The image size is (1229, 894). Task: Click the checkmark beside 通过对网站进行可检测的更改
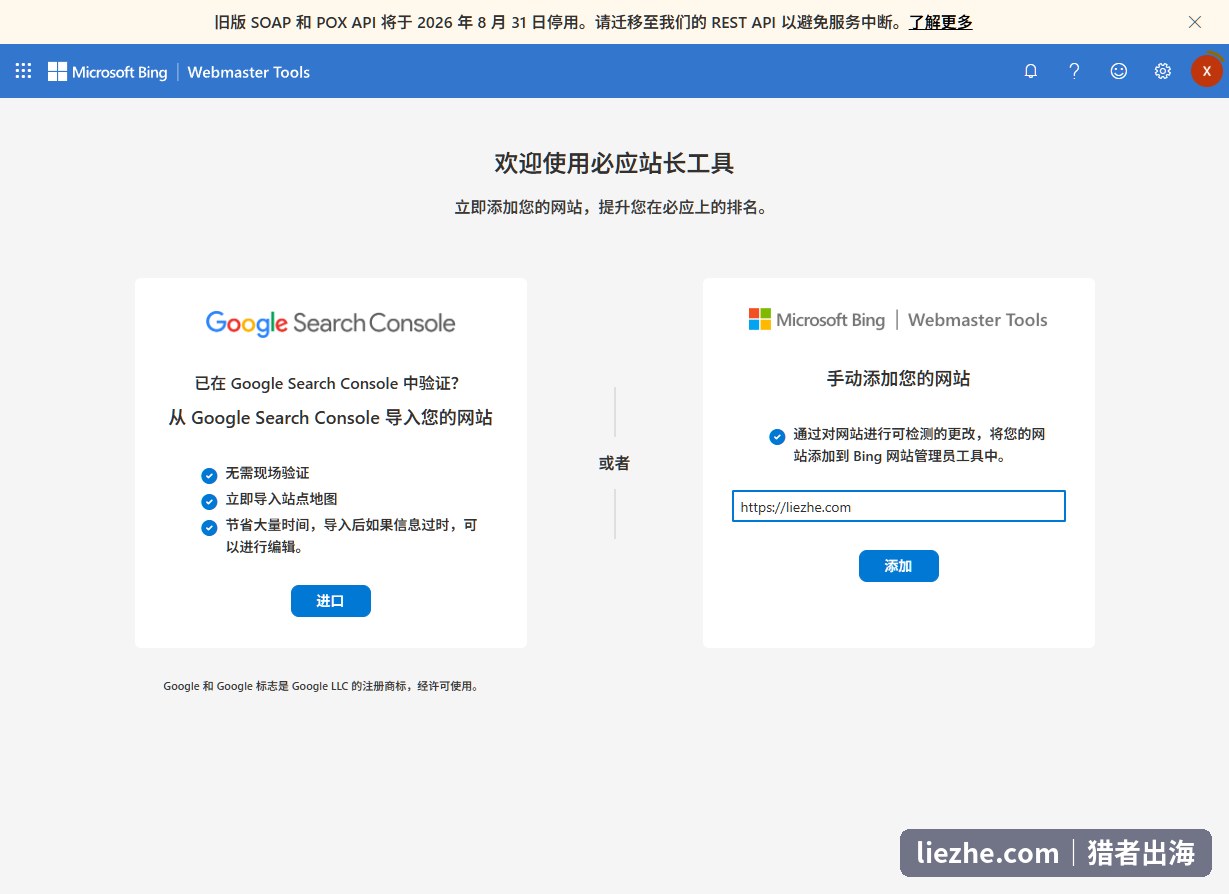[x=777, y=437]
